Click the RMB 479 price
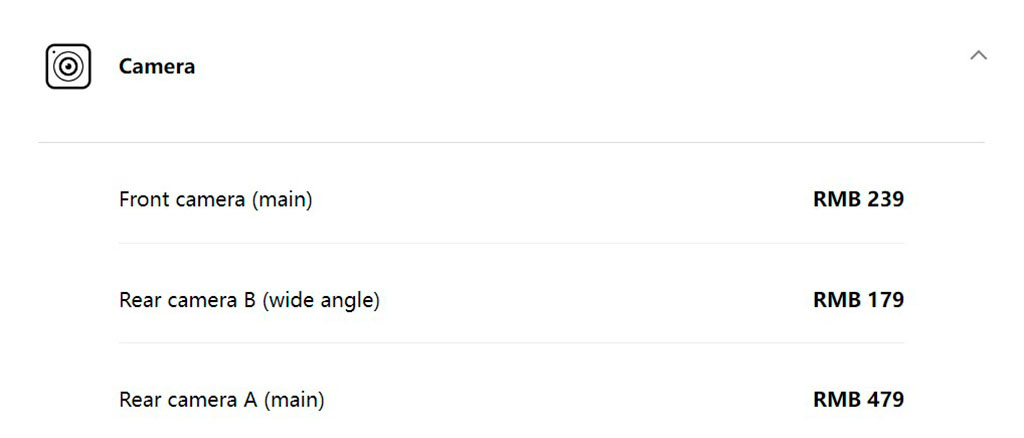1024x438 pixels. tap(858, 400)
